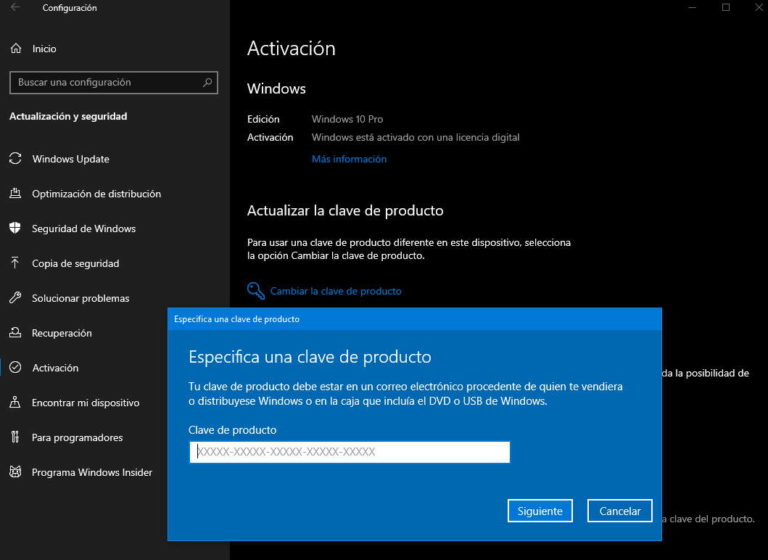Click the Seguridad de Windows shield icon
Viewport: 768px width, 560px height.
point(15,228)
